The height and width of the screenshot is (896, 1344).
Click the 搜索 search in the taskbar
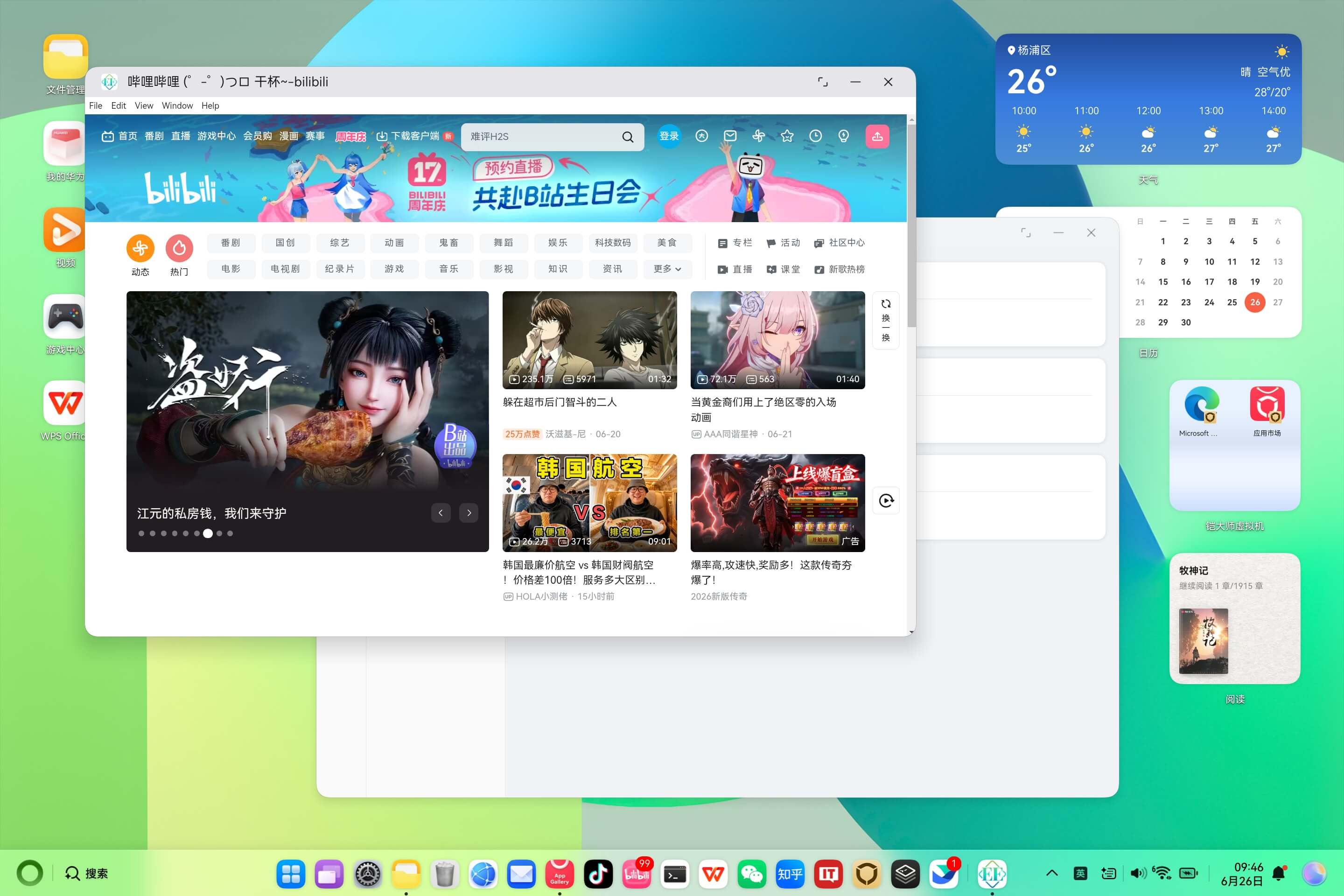coord(86,873)
